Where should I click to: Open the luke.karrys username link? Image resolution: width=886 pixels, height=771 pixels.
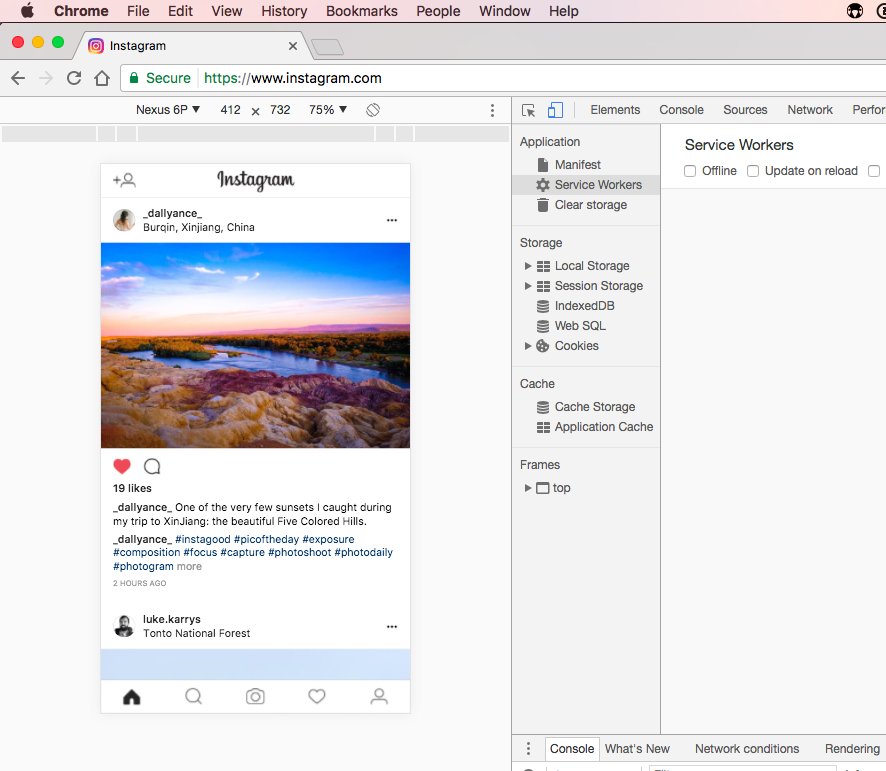tap(172, 619)
